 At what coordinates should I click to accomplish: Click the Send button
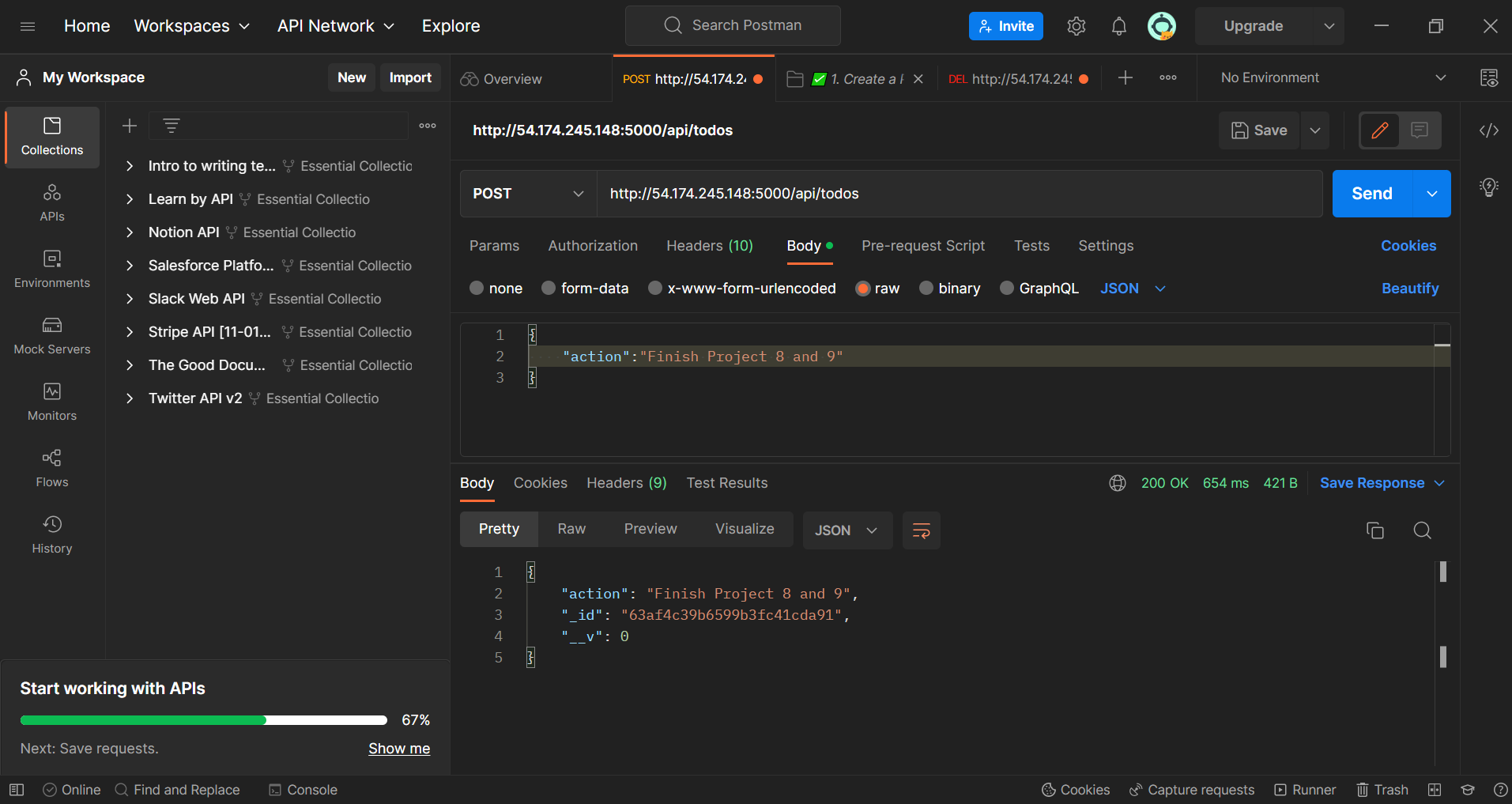[1371, 193]
